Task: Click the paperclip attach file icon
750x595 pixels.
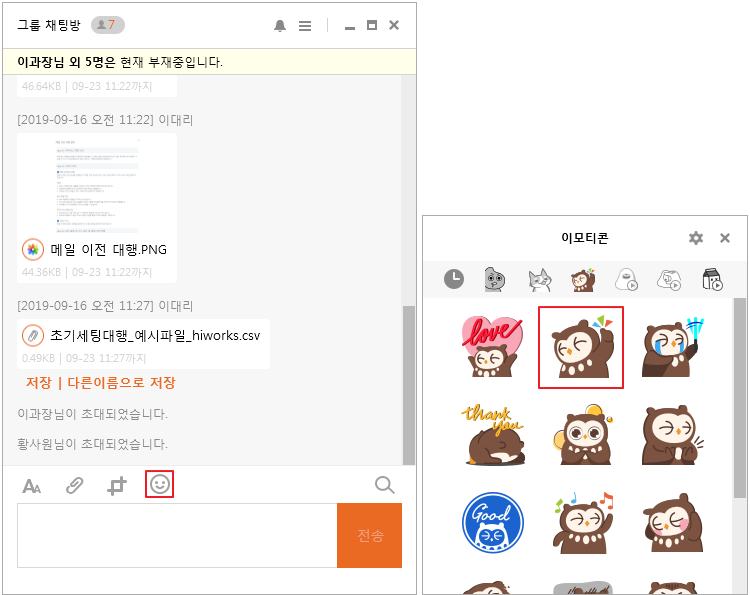Action: 74,485
